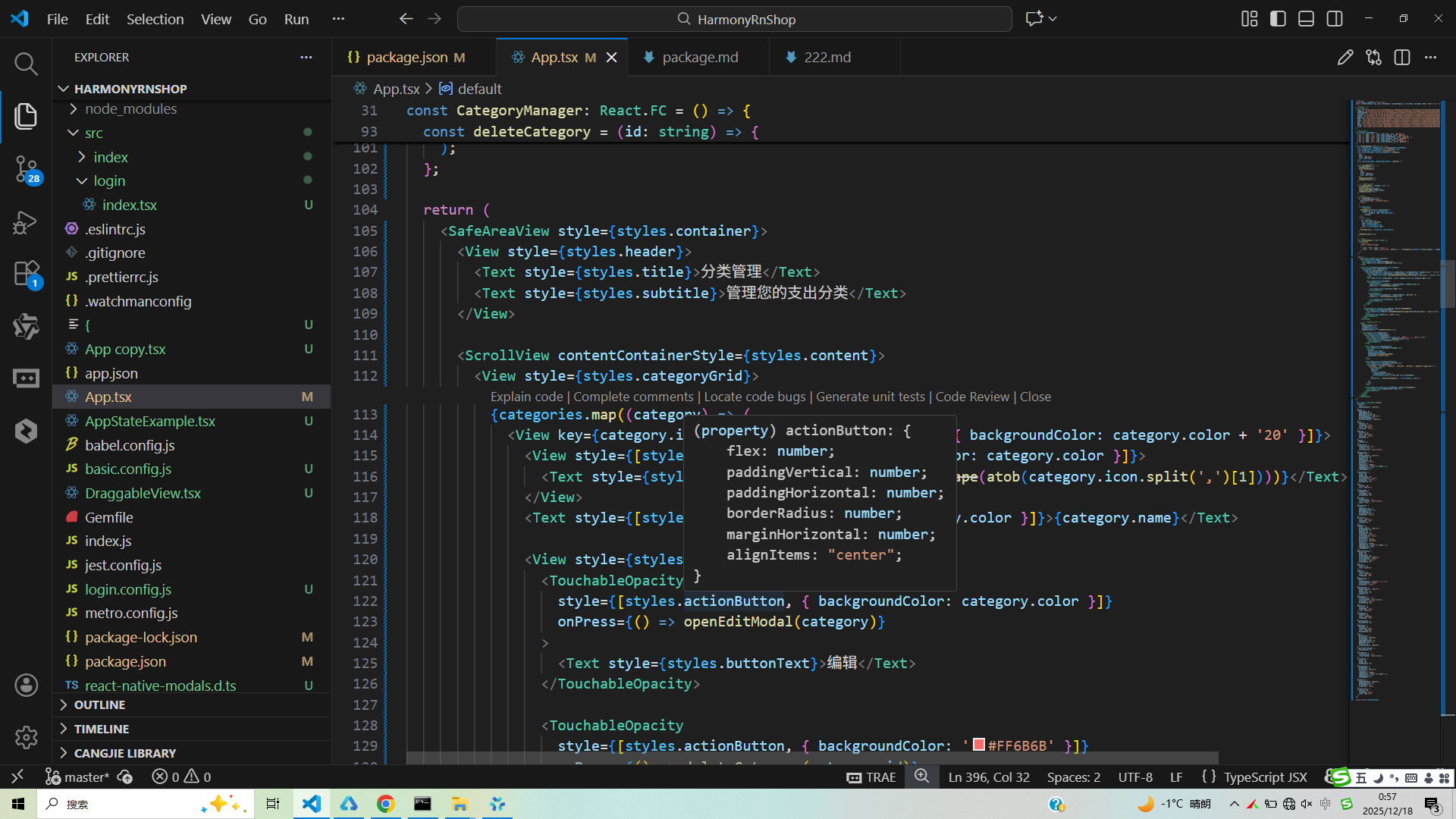Toggle bottom Panel visibility
The height and width of the screenshot is (819, 1456).
[x=1306, y=19]
